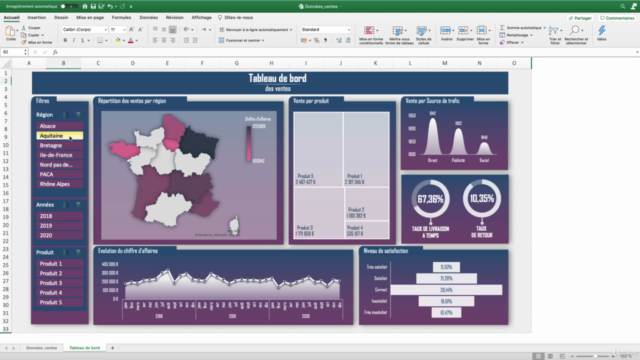
Task: Click Fusionner et centrer button
Action: point(242,40)
